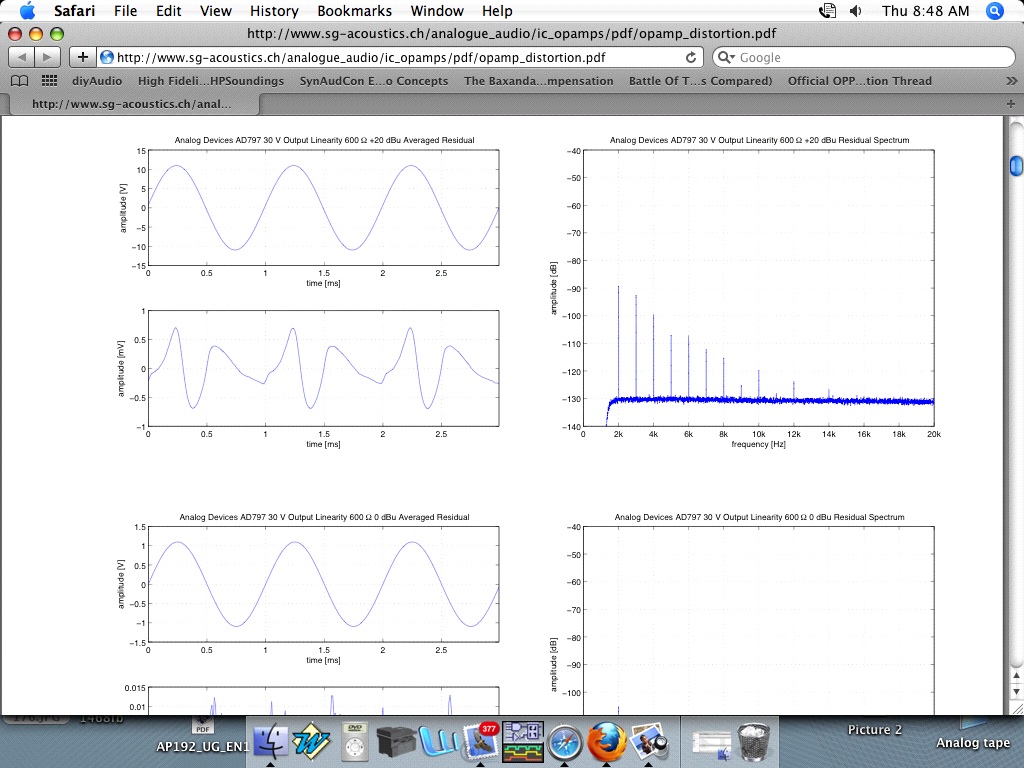Open the diyAudio bookmark
Image resolution: width=1024 pixels, height=768 pixels.
tap(97, 81)
